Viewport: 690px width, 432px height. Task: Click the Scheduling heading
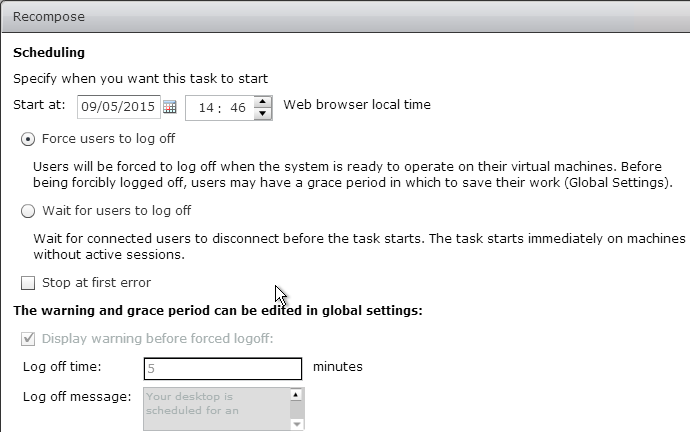tap(49, 53)
